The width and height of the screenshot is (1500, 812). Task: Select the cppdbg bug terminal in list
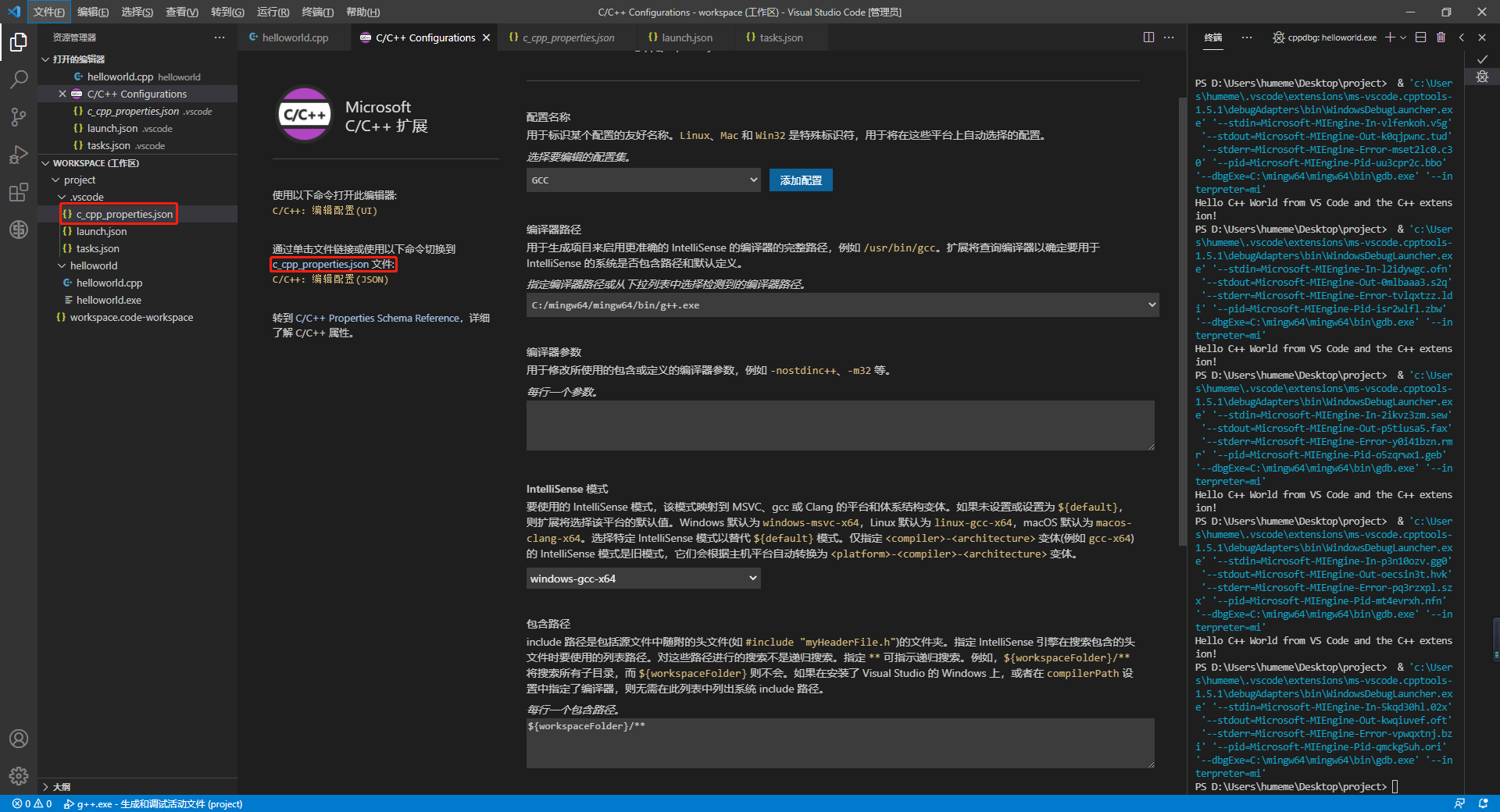pos(1482,77)
